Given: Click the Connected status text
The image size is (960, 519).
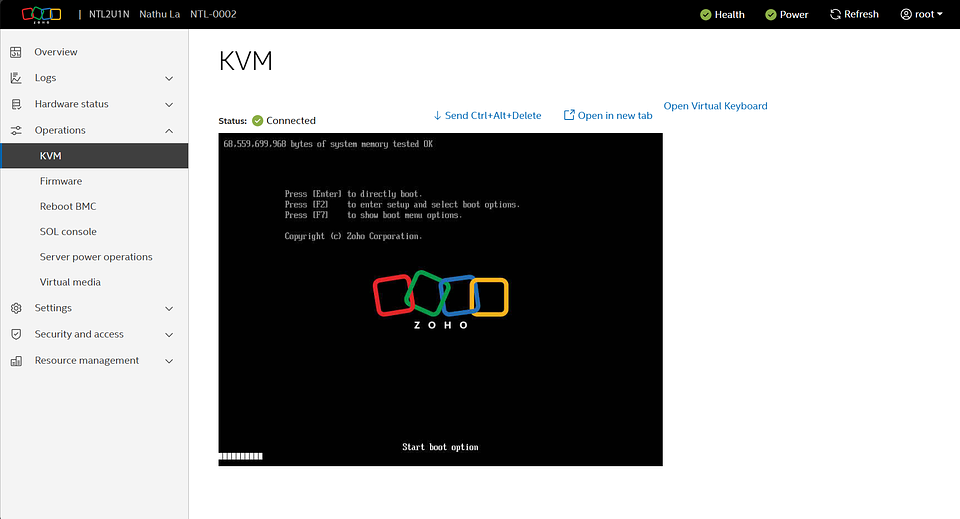Looking at the screenshot, I should [x=291, y=121].
